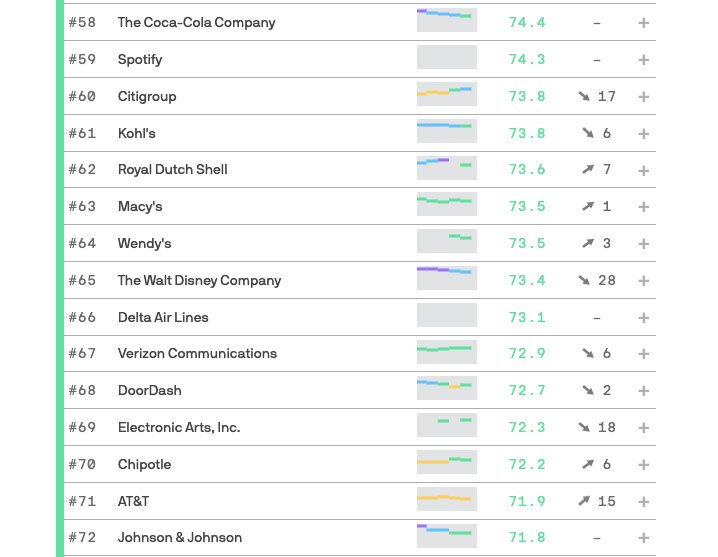Click the plus icon next to Macy's

tap(643, 207)
